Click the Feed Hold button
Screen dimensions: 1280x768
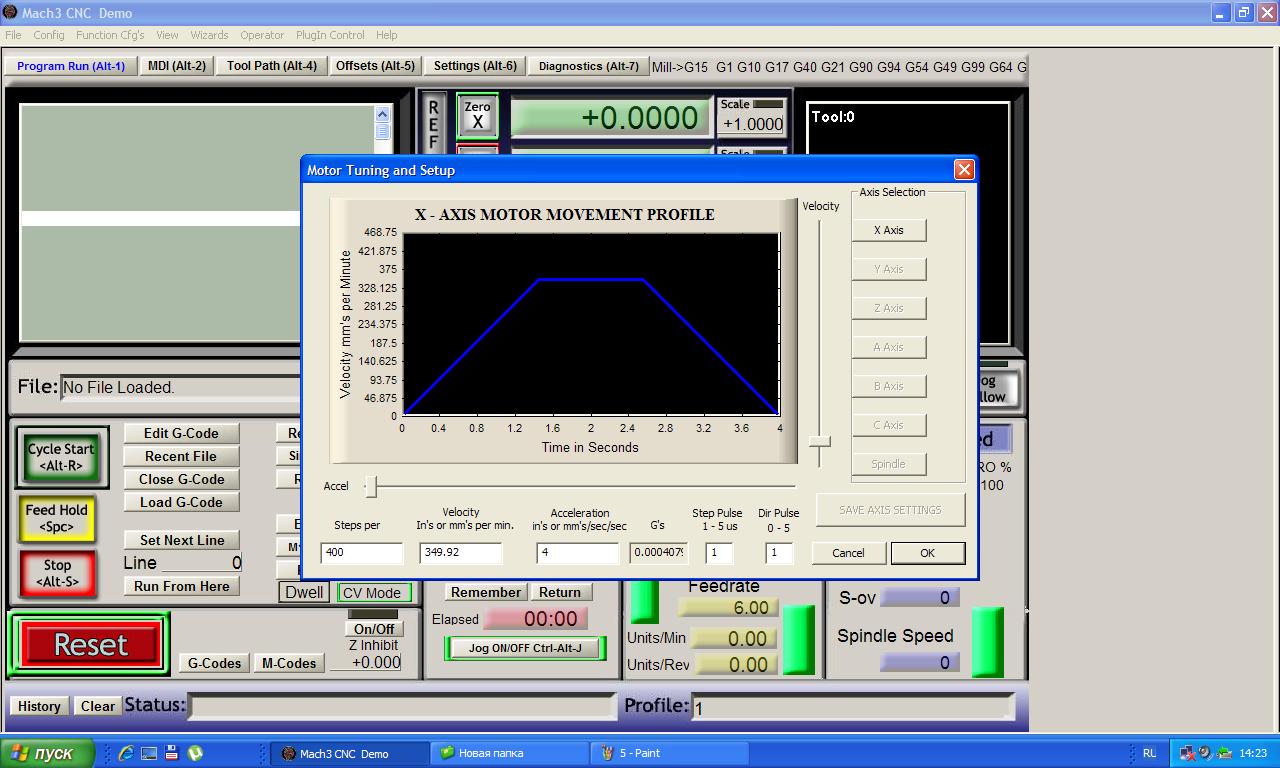point(56,518)
